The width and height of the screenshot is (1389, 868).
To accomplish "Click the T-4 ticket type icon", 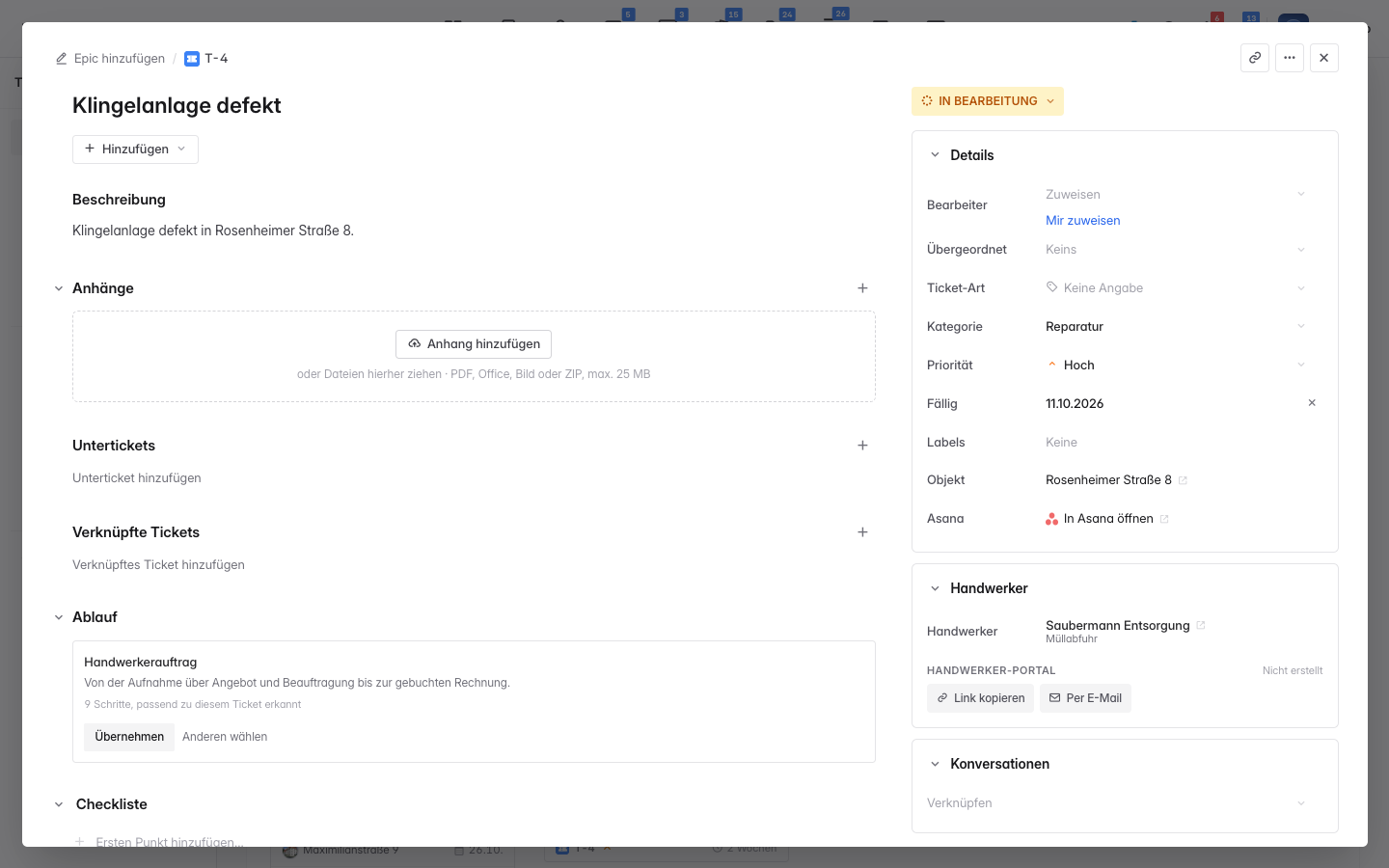I will pos(192,59).
